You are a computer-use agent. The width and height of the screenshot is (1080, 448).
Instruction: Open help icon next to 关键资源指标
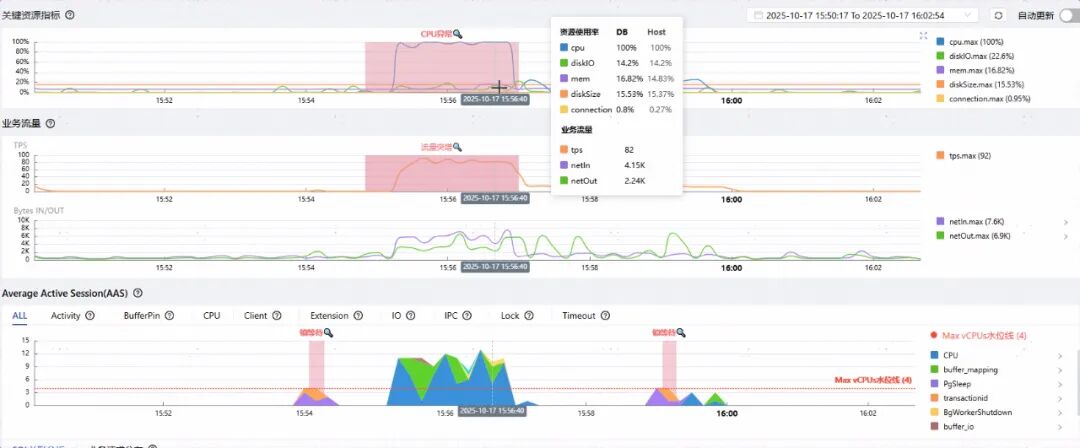70,14
